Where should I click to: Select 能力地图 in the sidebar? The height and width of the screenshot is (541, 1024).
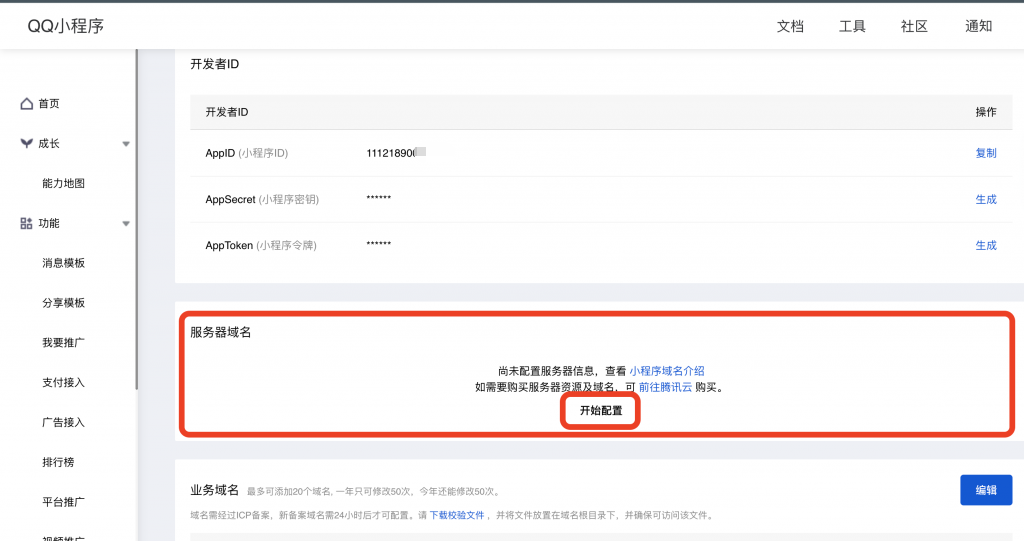click(x=63, y=184)
